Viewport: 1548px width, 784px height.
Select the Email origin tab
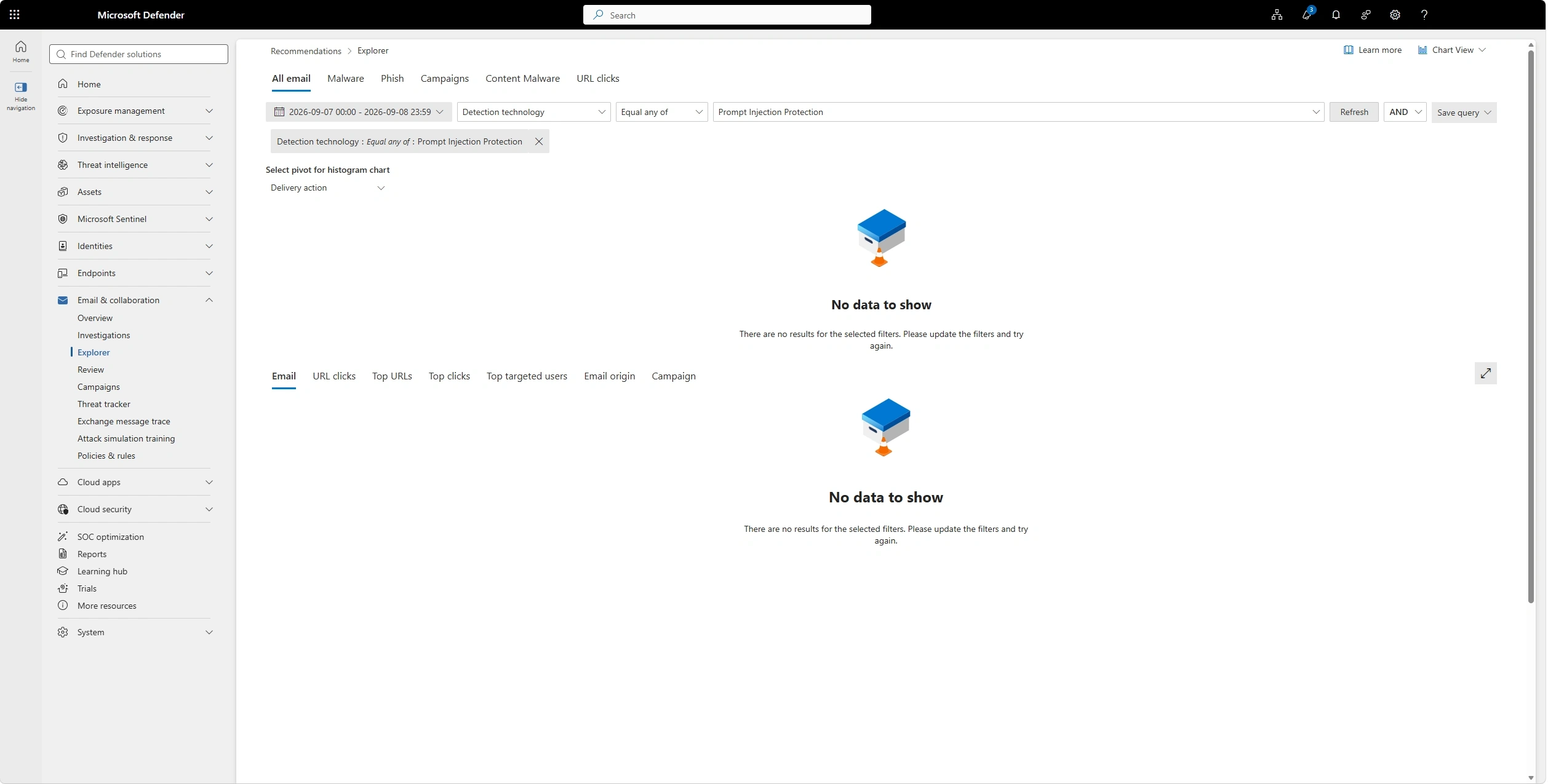(x=609, y=376)
